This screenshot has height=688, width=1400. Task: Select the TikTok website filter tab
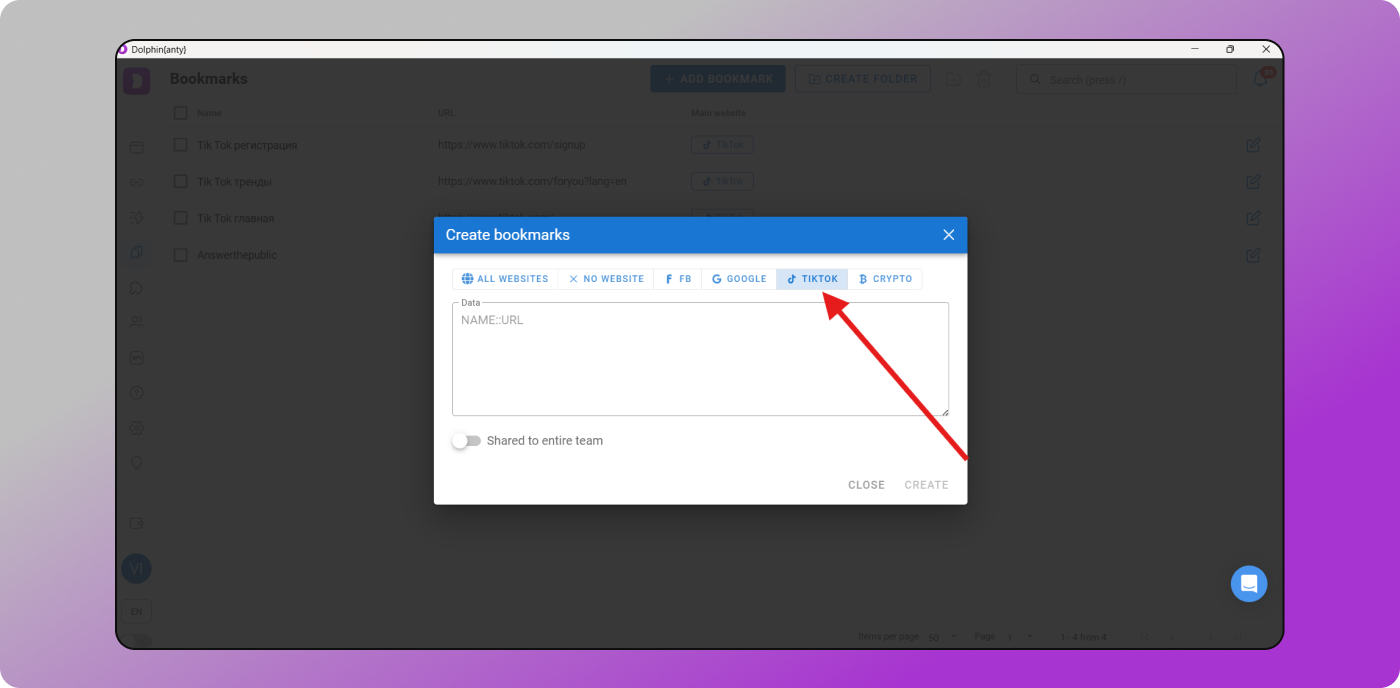point(812,279)
